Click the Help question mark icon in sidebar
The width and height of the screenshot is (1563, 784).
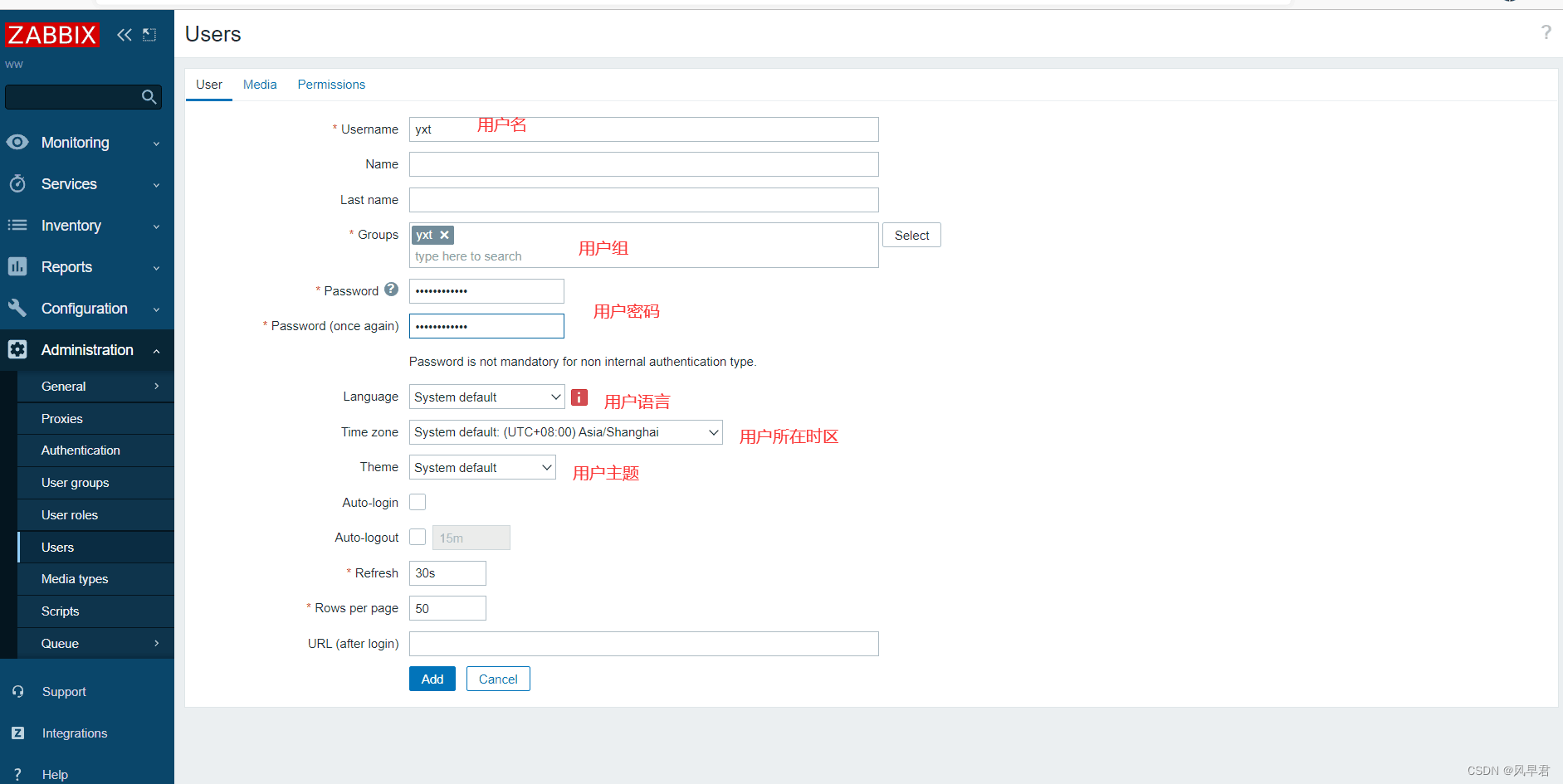pyautogui.click(x=17, y=774)
